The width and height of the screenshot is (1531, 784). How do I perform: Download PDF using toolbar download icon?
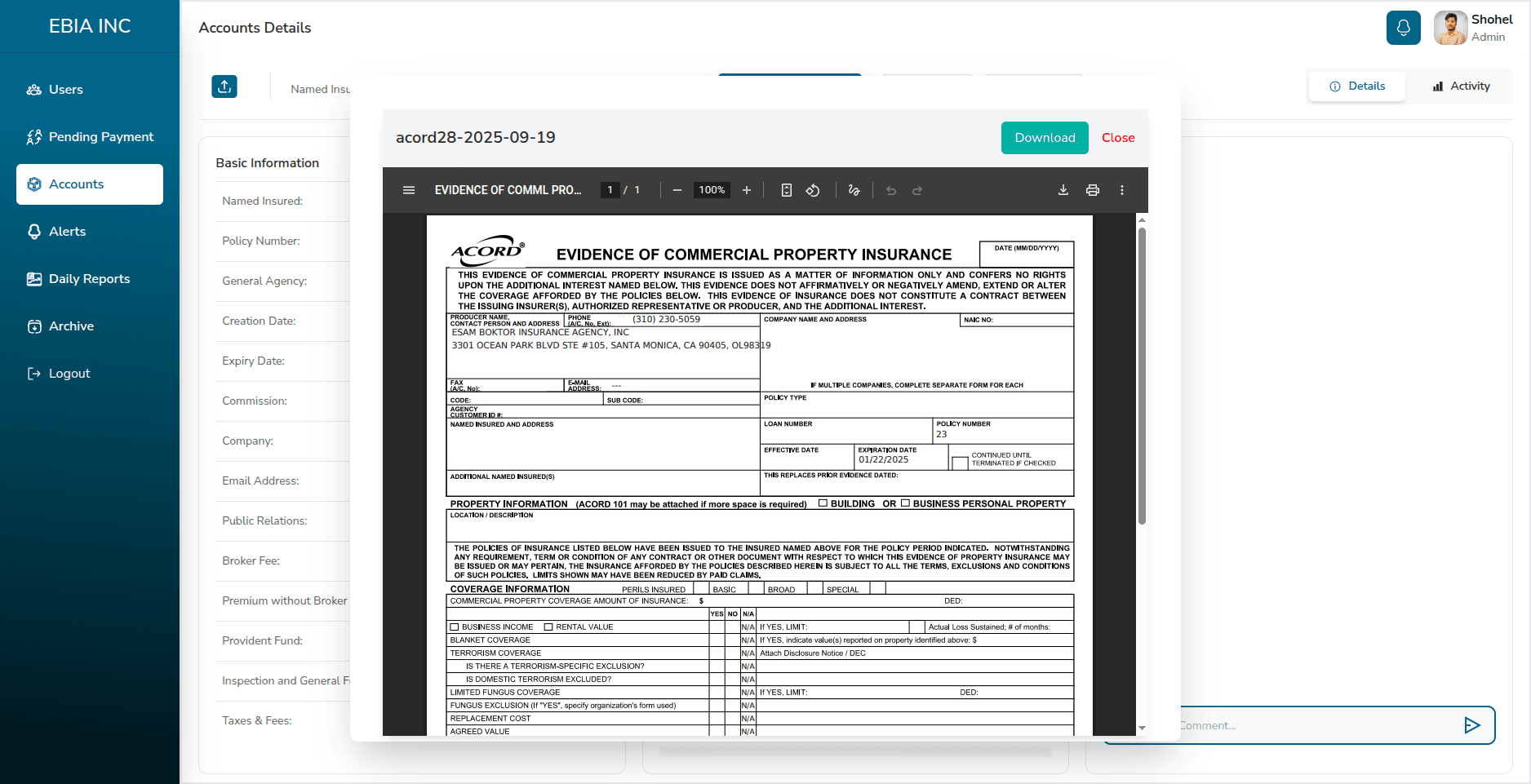[x=1063, y=190]
